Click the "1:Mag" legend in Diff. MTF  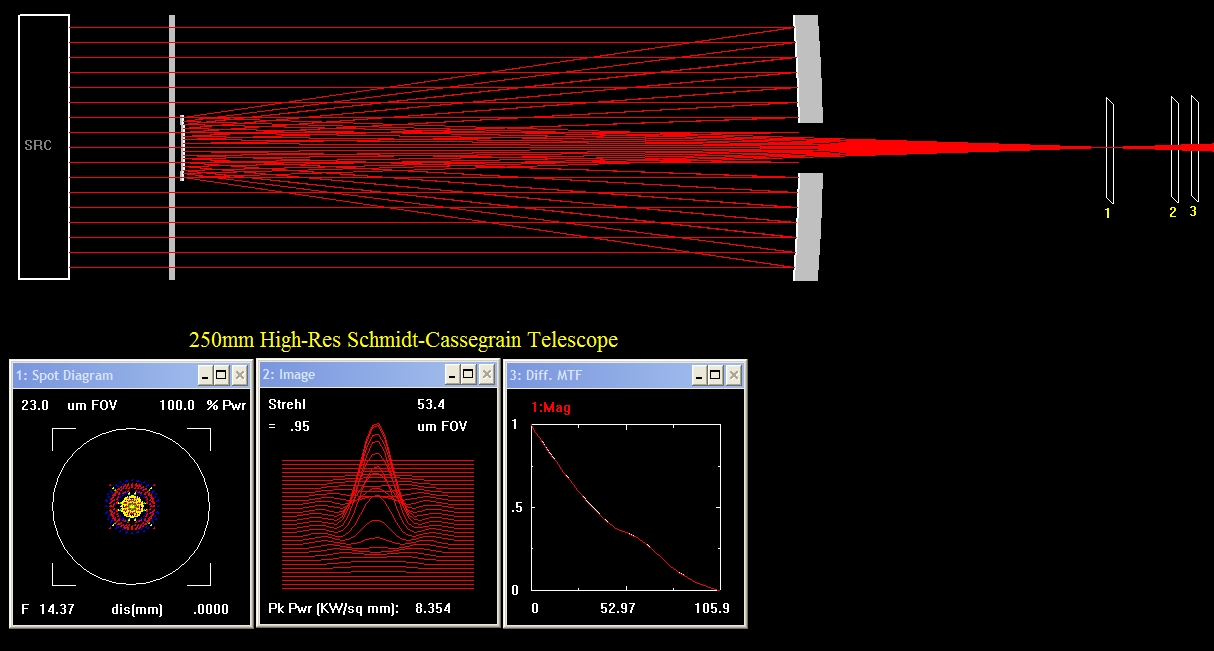(551, 408)
